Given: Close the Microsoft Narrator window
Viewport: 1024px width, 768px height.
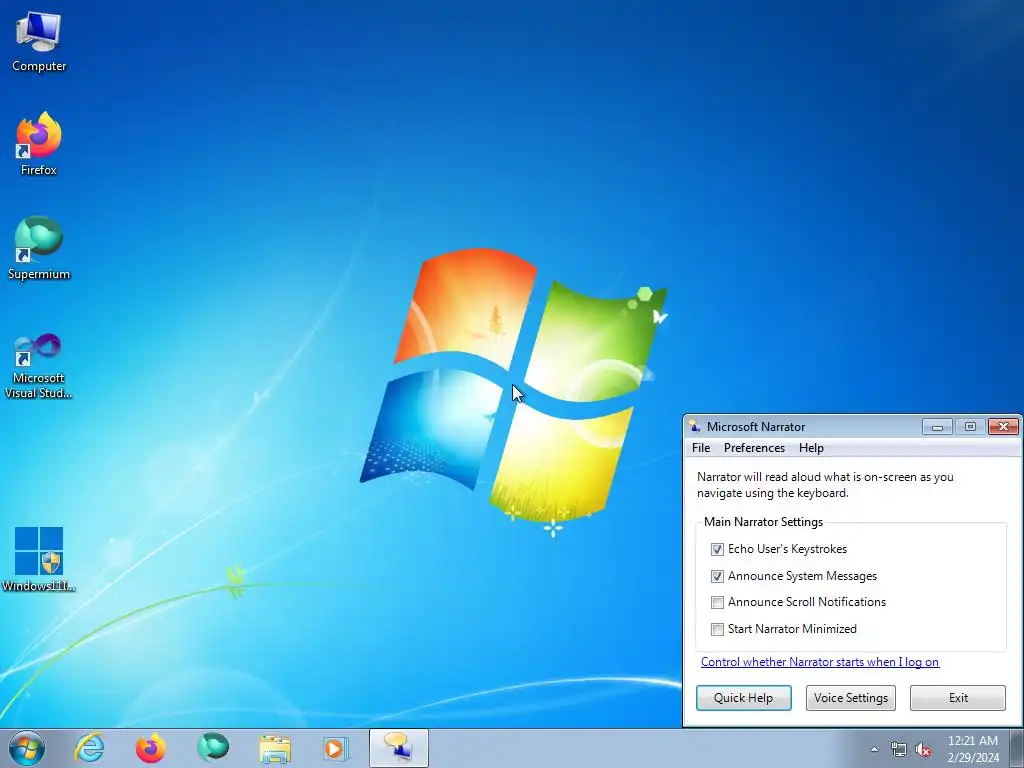Looking at the screenshot, I should click(1003, 426).
